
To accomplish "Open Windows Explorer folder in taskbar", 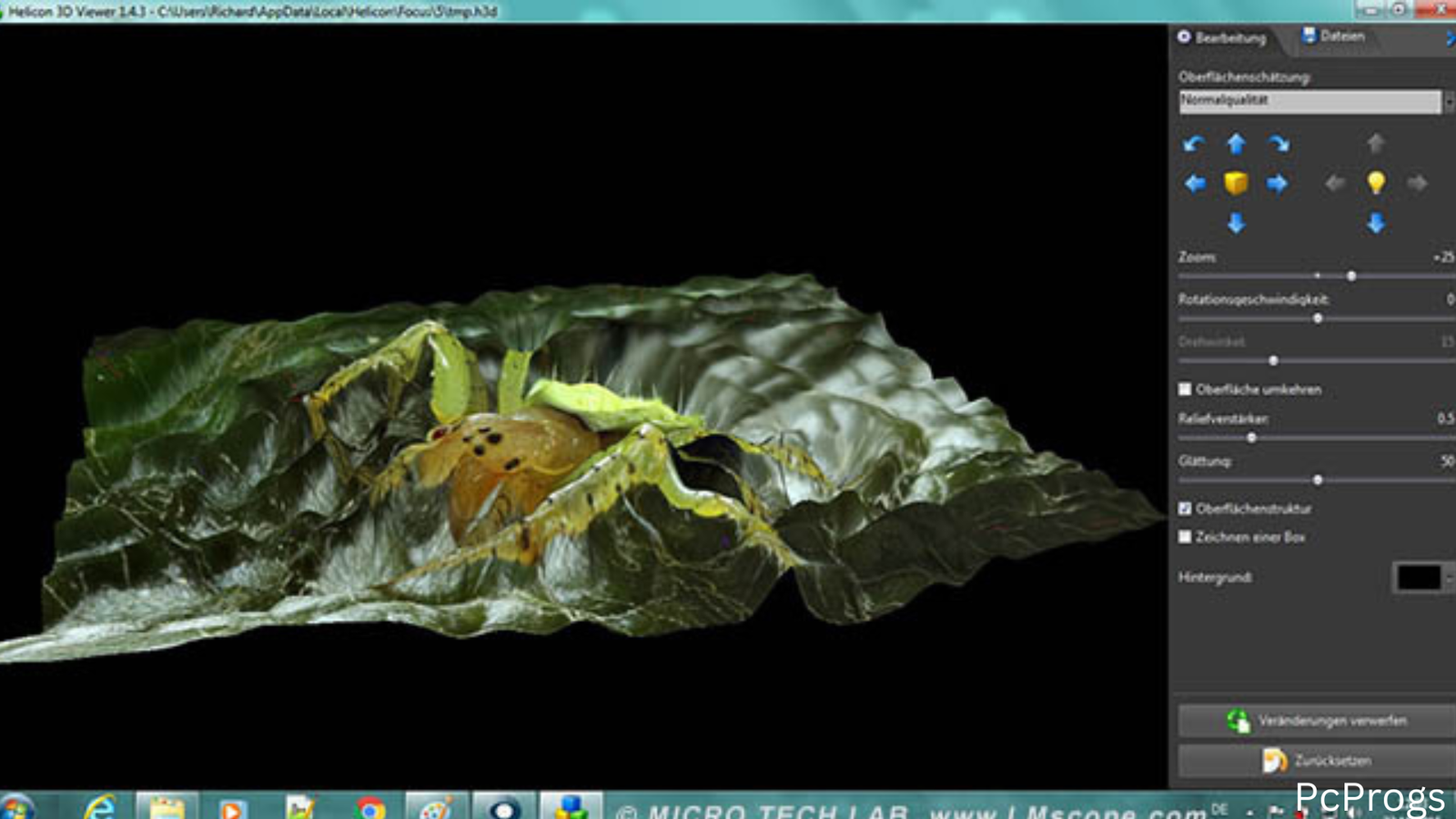I will (167, 806).
